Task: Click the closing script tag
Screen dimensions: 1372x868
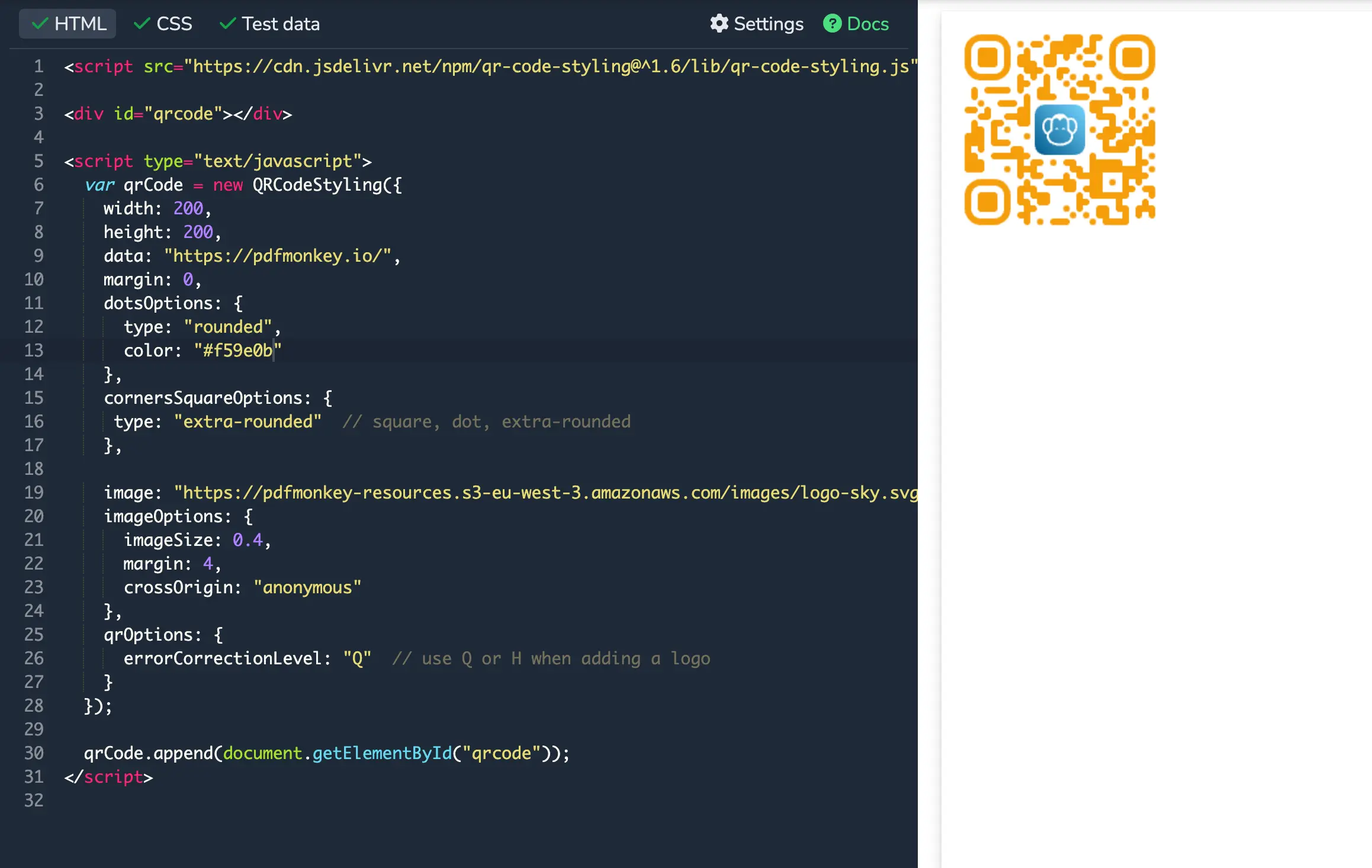Action: click(108, 777)
